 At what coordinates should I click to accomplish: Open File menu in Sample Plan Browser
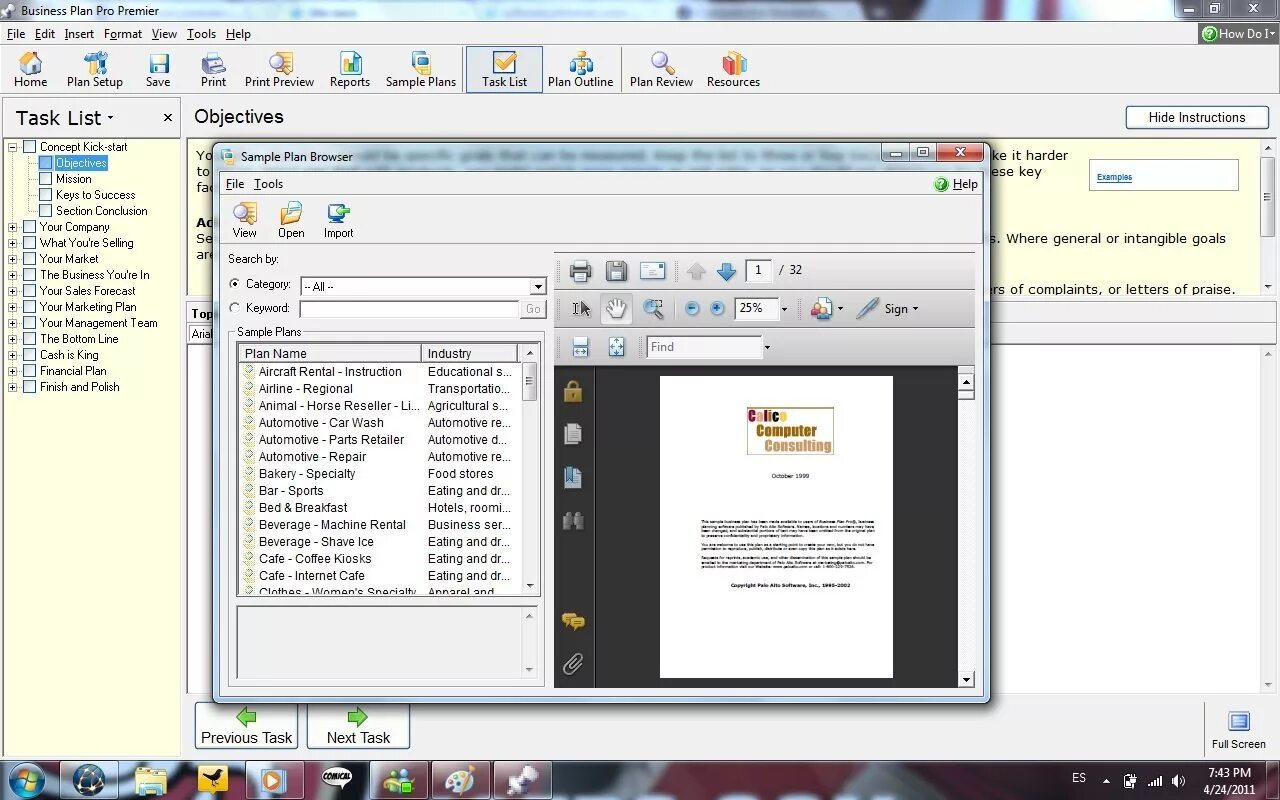pos(235,184)
